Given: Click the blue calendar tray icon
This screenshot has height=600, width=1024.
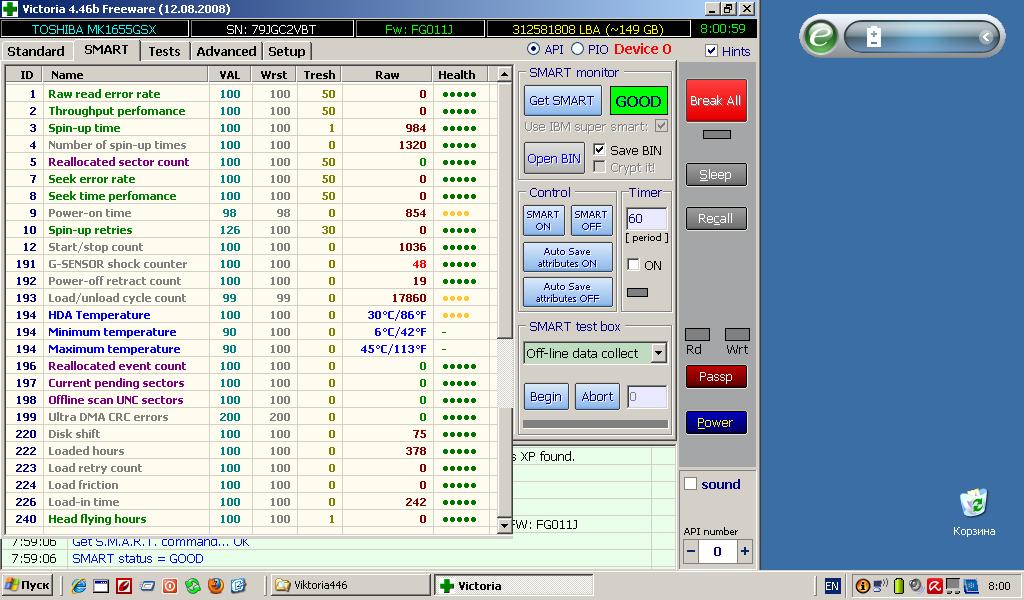Looking at the screenshot, I should pyautogui.click(x=971, y=586).
